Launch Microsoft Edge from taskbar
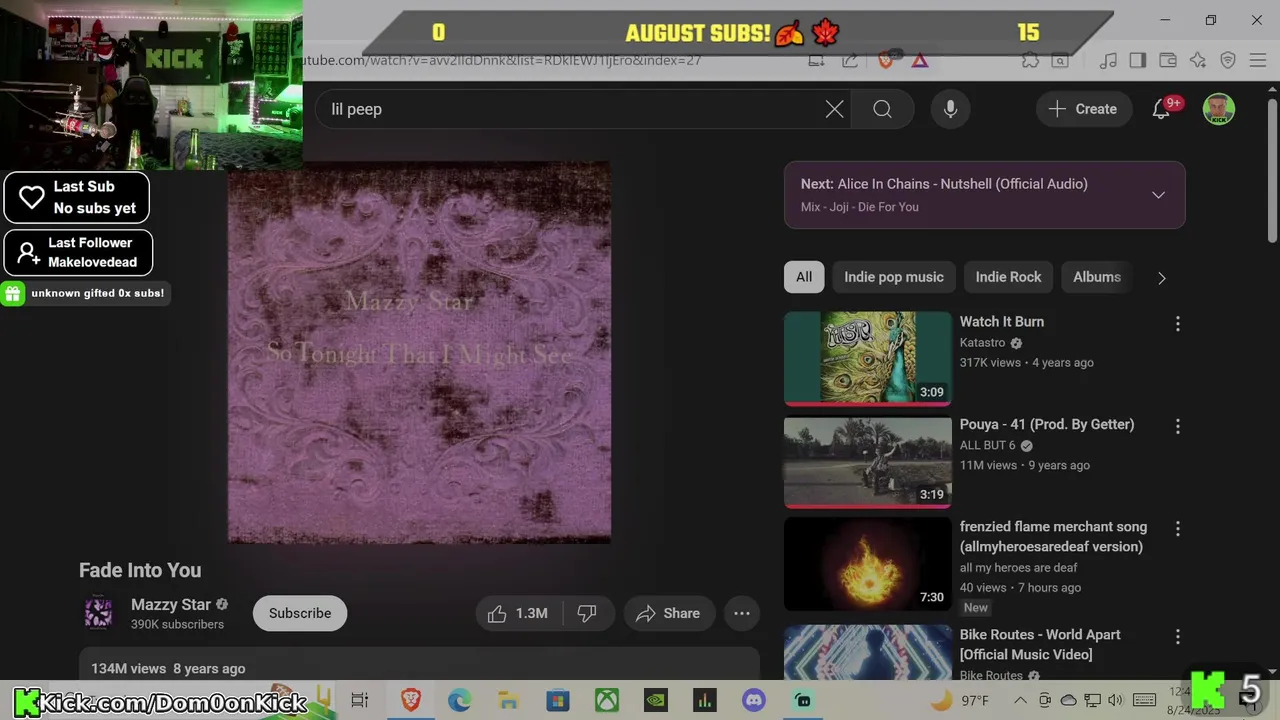This screenshot has height=720, width=1280. [459, 700]
